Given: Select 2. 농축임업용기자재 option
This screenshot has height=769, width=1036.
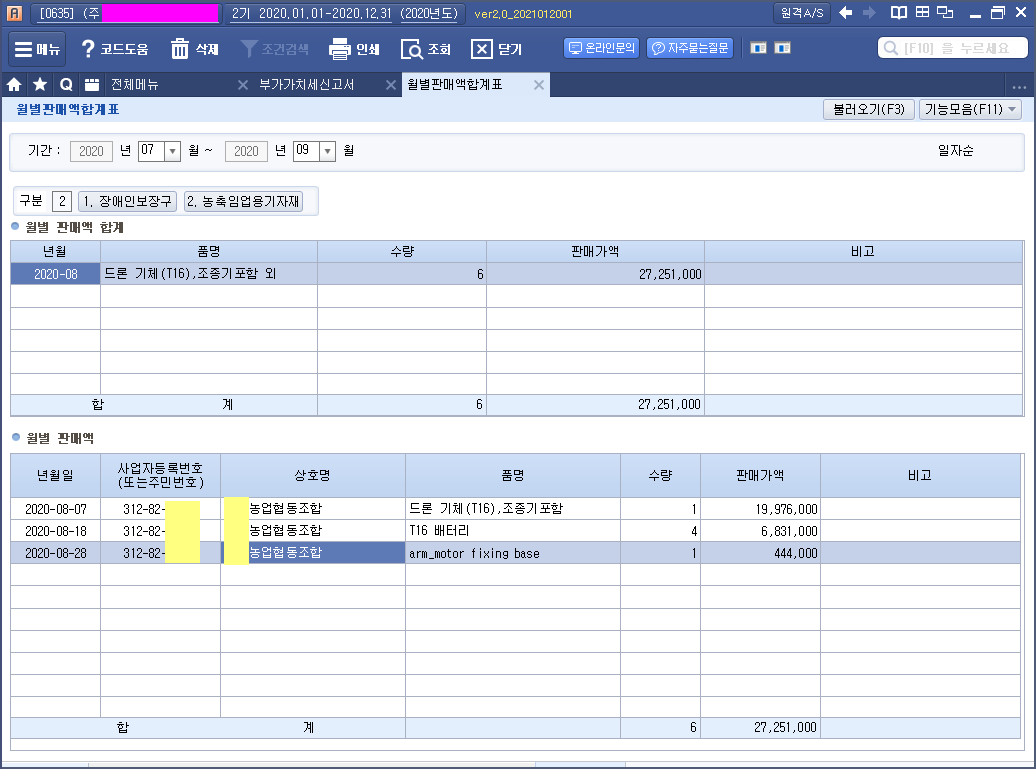Looking at the screenshot, I should 243,201.
